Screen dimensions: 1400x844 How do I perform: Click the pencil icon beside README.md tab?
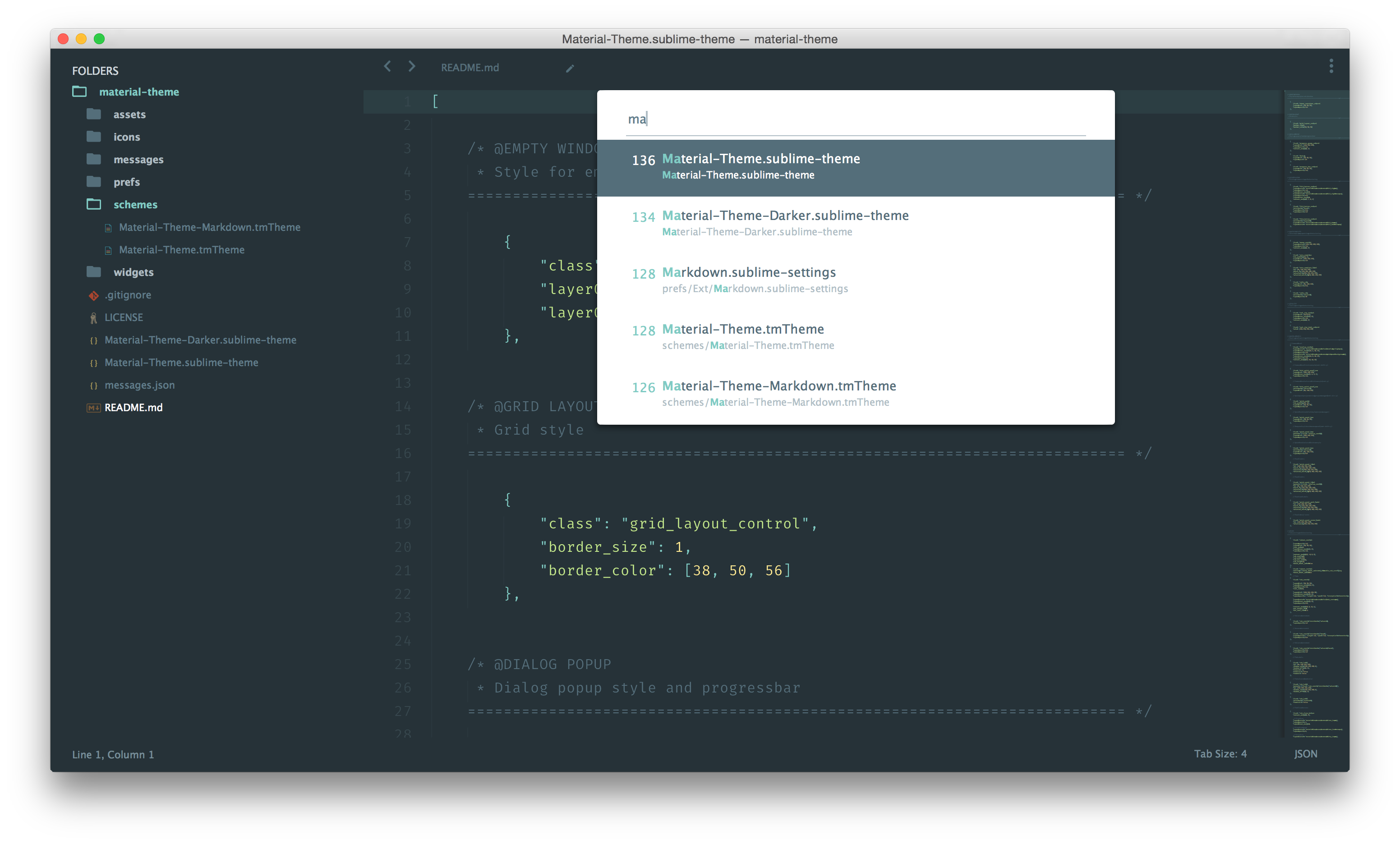point(570,68)
